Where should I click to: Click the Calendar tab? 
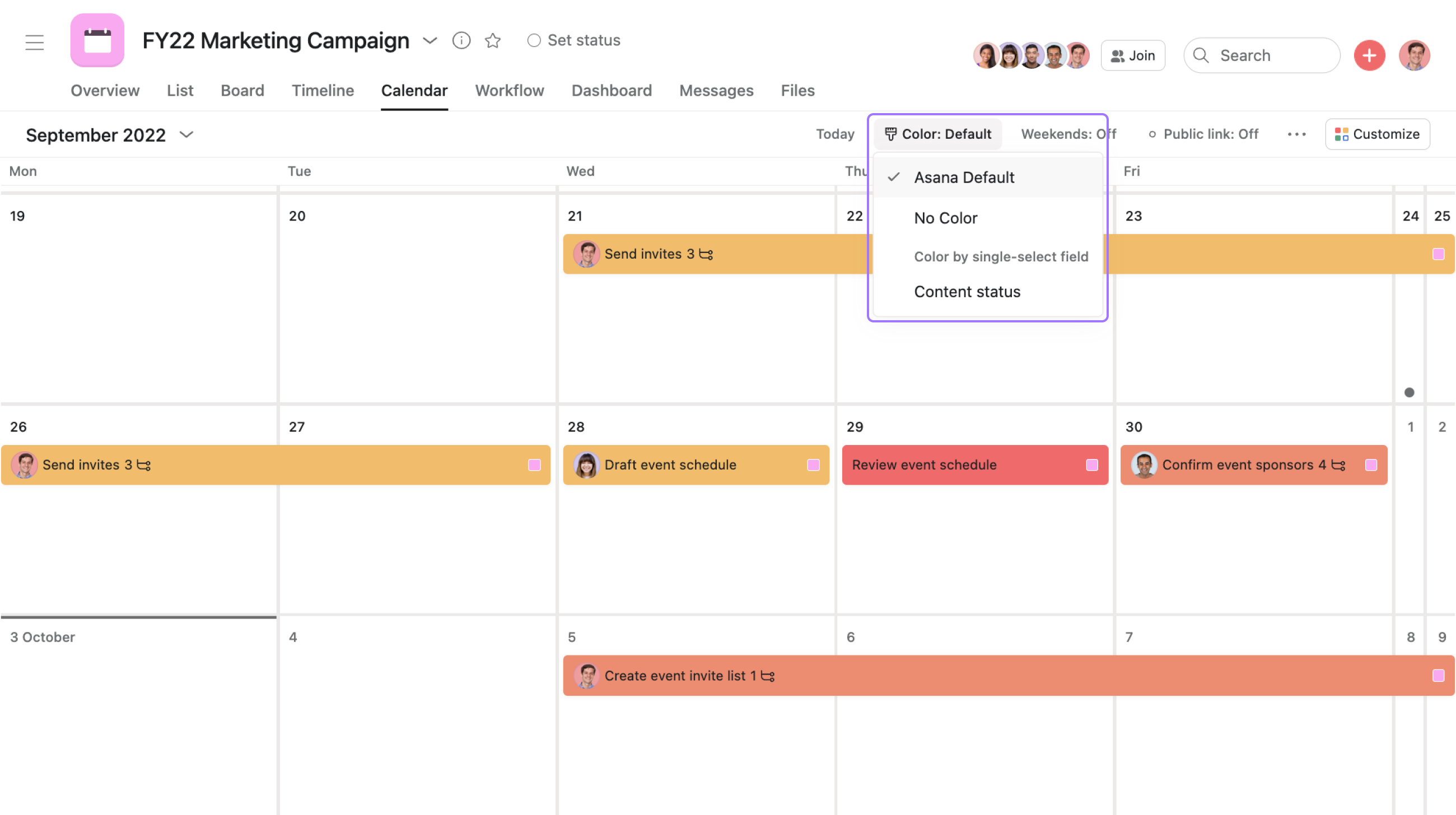point(414,91)
